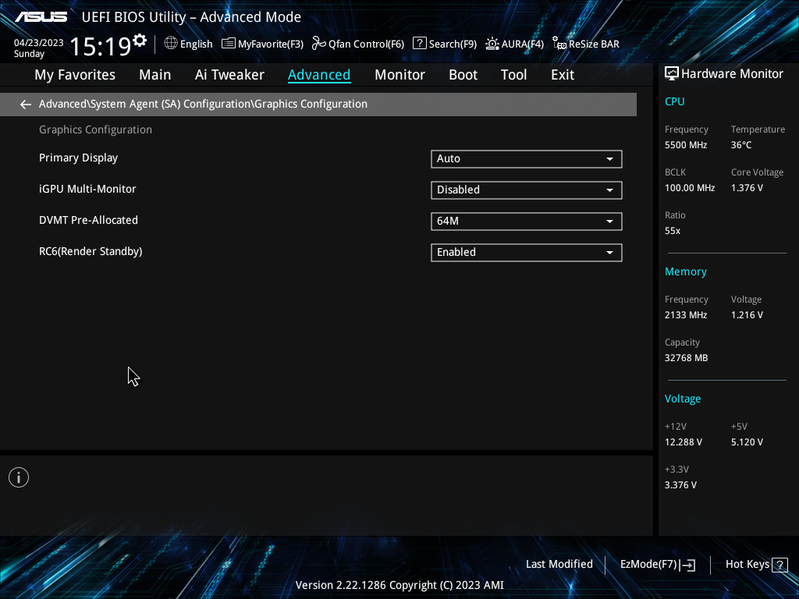Viewport: 799px width, 599px height.
Task: Click the Hardware Monitor title
Action: (x=732, y=74)
